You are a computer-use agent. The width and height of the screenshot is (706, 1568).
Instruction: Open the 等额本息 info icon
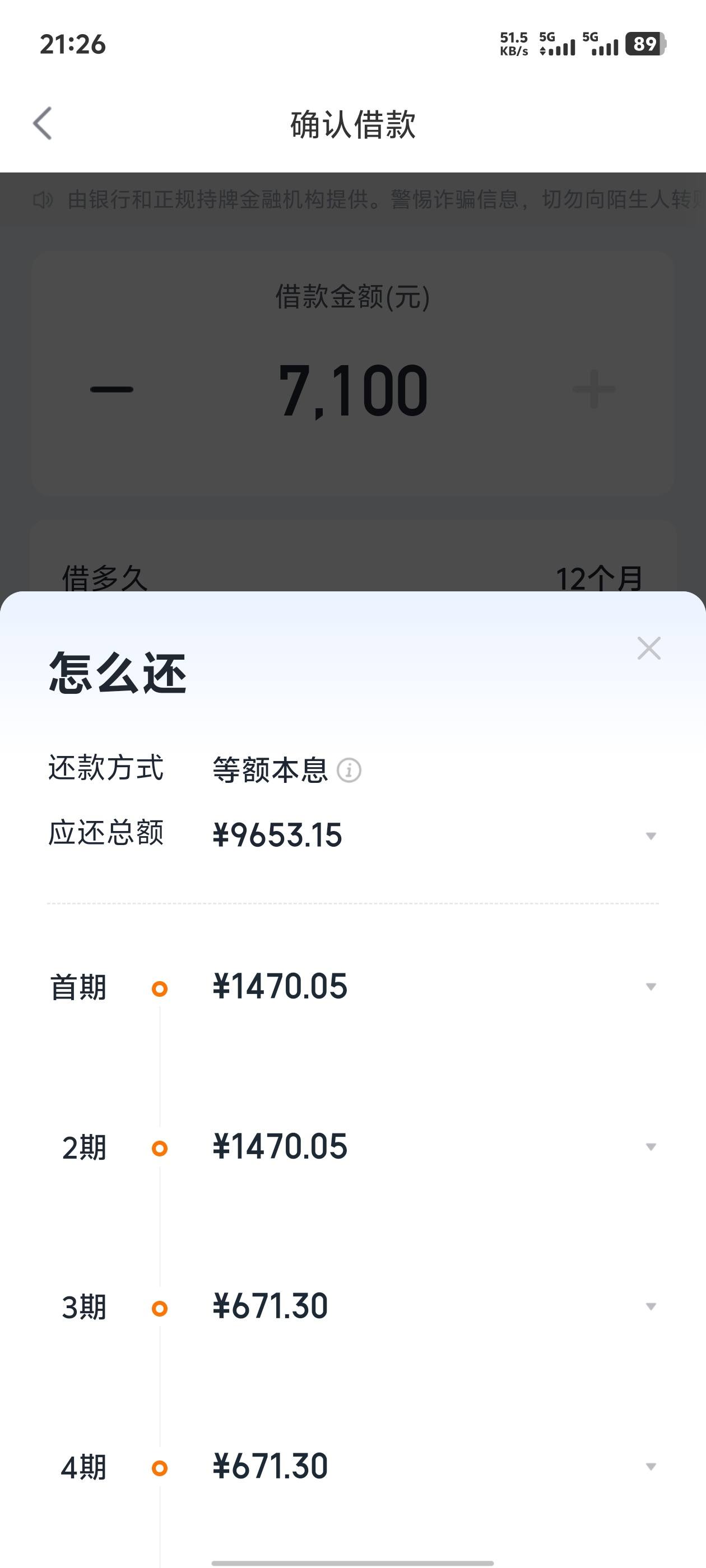coord(349,771)
